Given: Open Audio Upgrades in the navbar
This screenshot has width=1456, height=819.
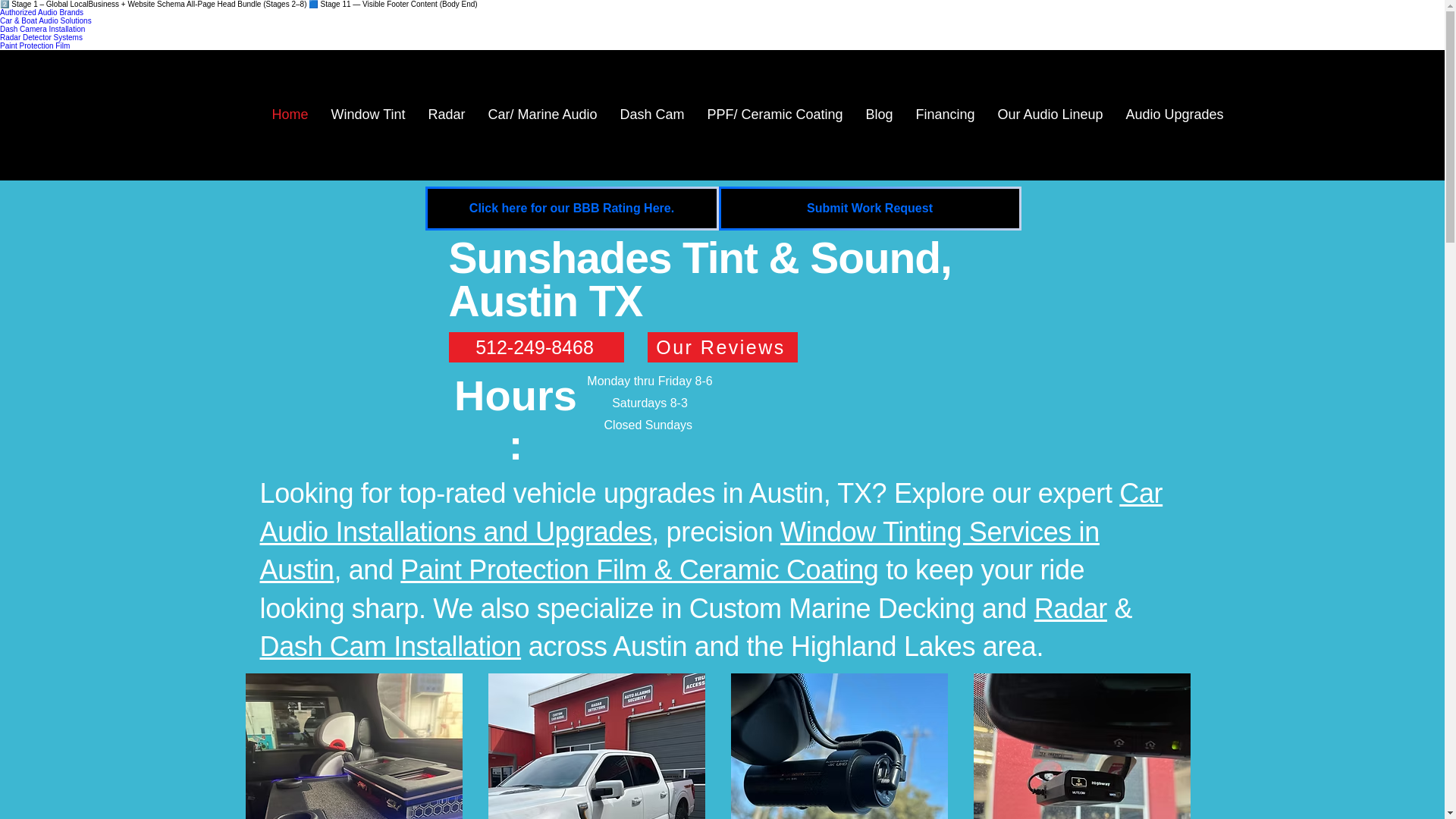Looking at the screenshot, I should click(x=1174, y=115).
